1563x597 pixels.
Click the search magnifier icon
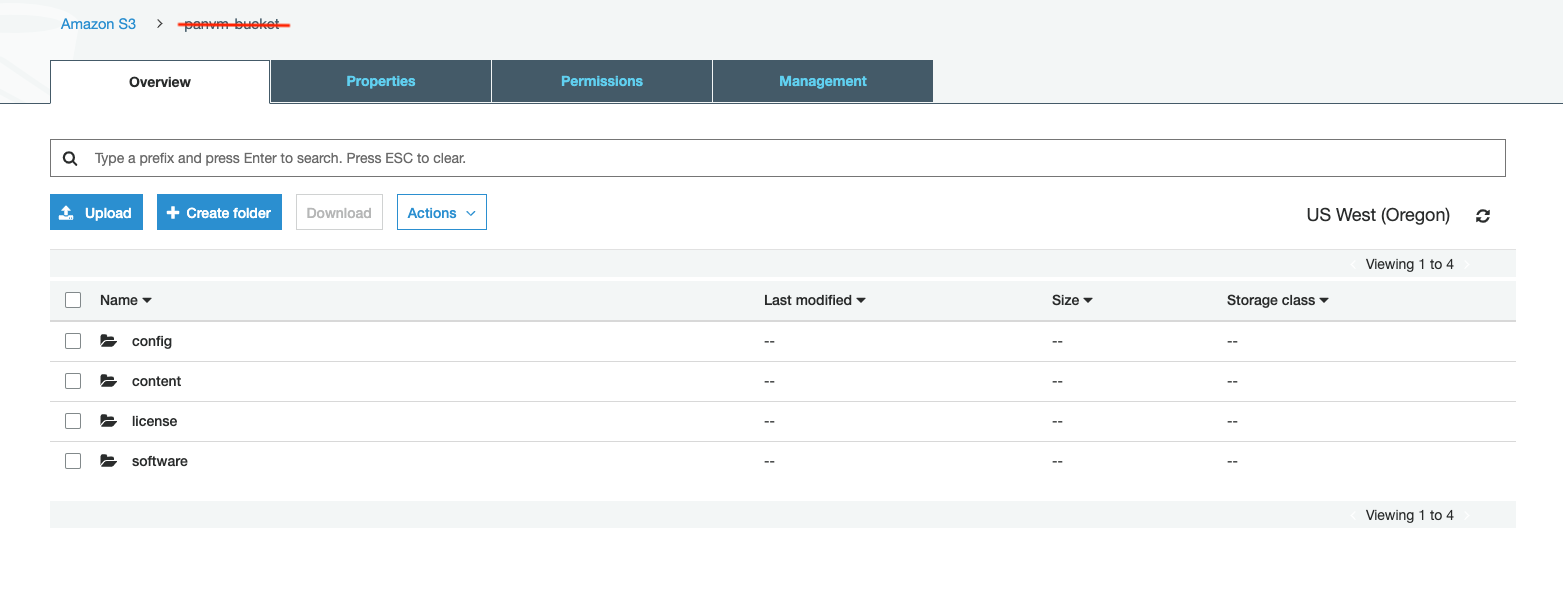click(70, 157)
